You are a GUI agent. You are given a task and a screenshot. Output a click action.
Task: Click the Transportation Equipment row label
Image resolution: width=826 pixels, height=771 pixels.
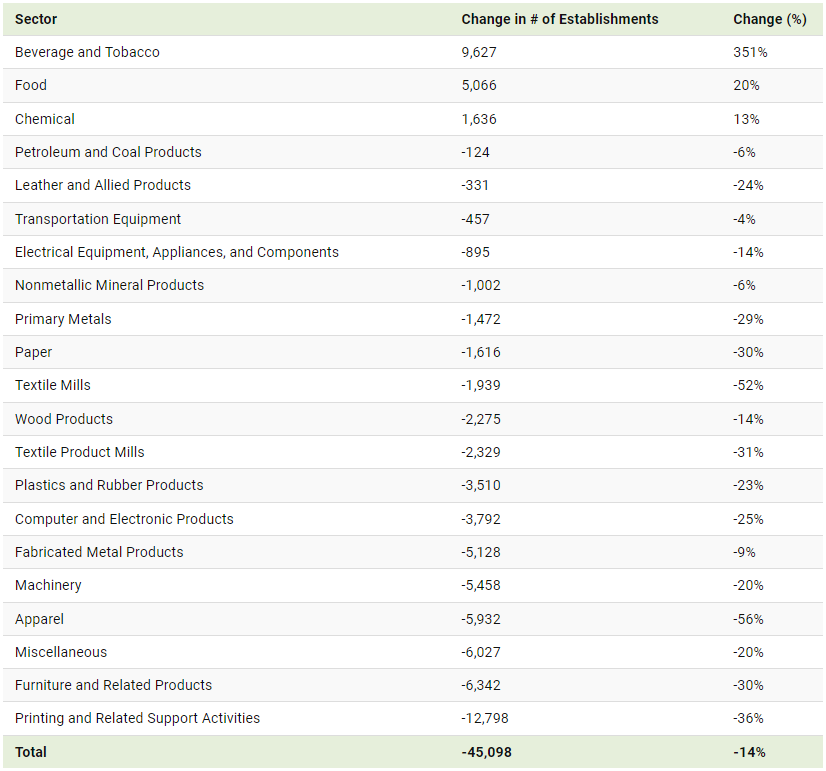98,219
